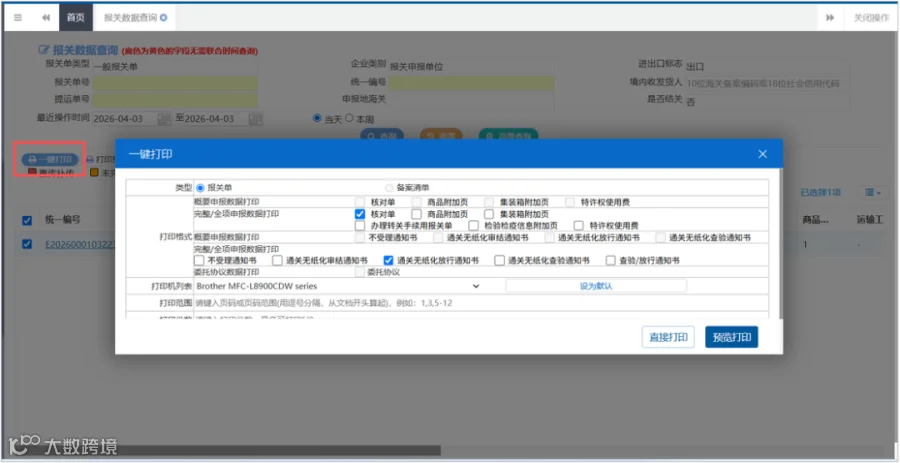Check 集装箱附加页 in 完整/全项 row
The width and height of the screenshot is (900, 463).
[x=489, y=214]
